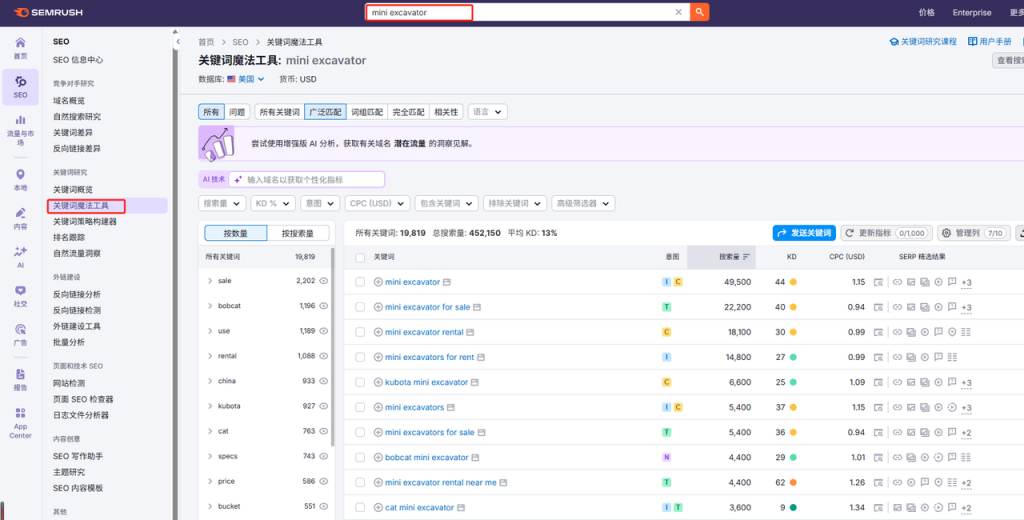Click the orange search magnifier button
Image resolution: width=1024 pixels, height=520 pixels.
[700, 12]
